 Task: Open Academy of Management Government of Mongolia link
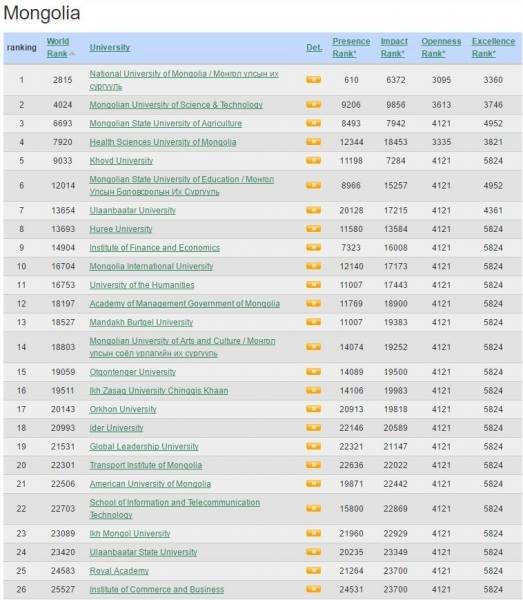coord(185,304)
